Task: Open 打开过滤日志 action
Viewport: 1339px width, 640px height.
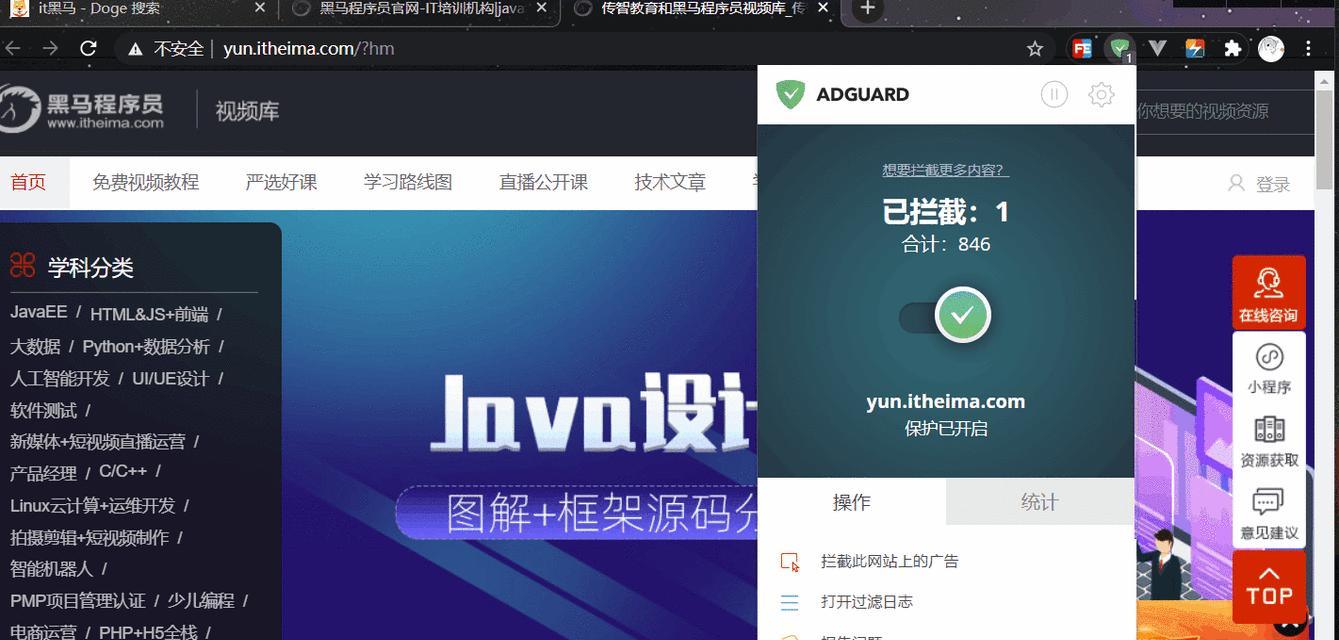Action: [x=867, y=602]
